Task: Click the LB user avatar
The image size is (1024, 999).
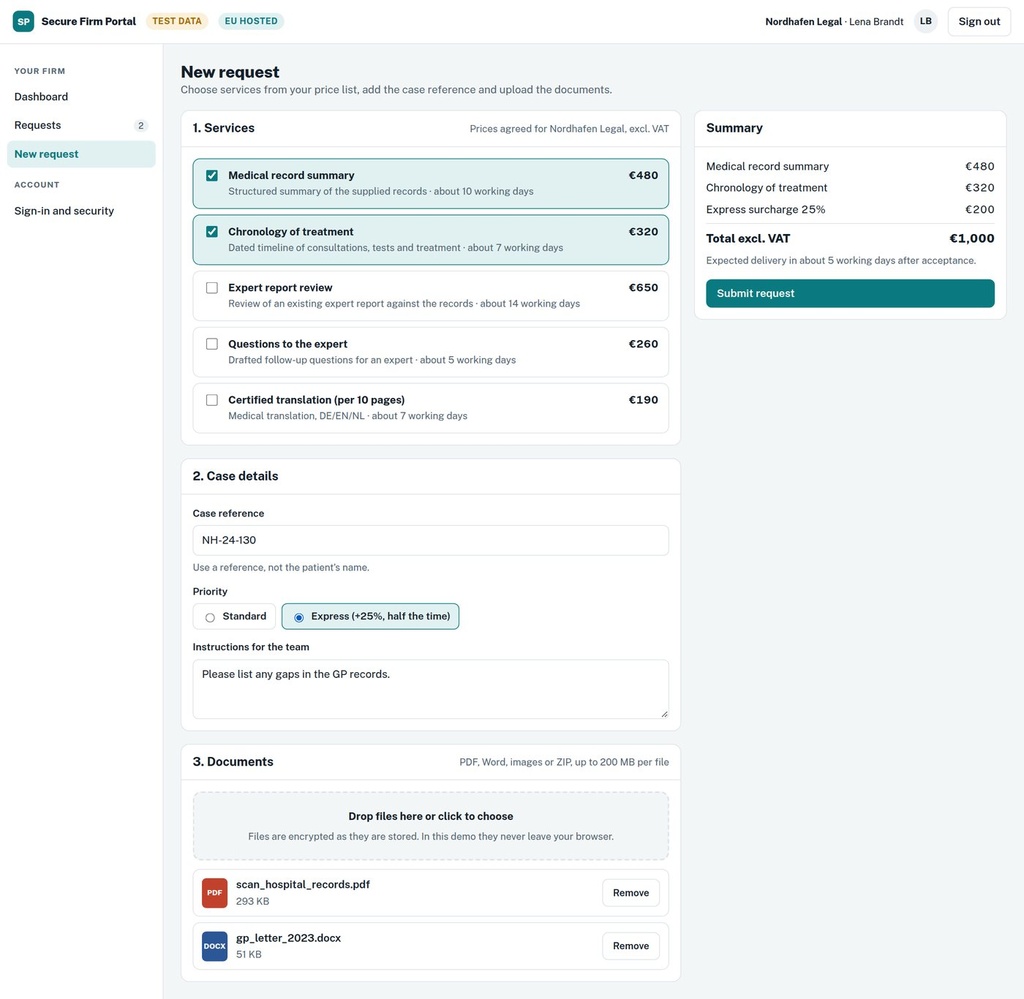Action: pyautogui.click(x=925, y=22)
